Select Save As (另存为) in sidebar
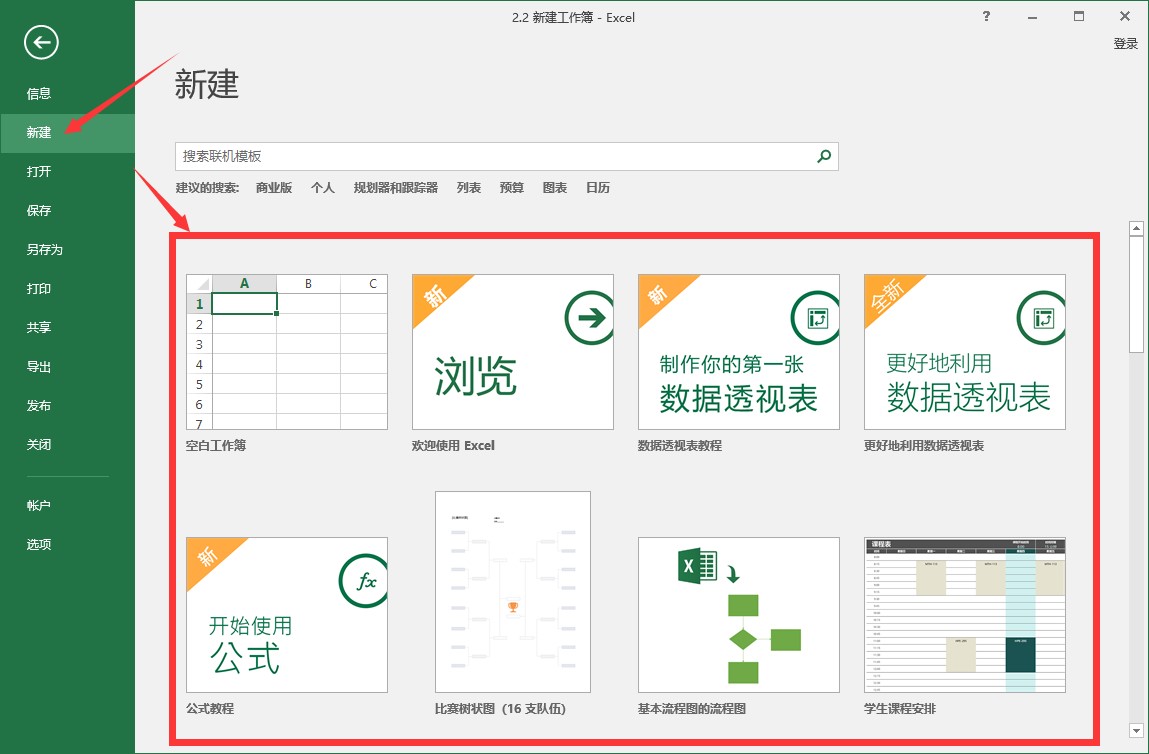 coord(45,250)
